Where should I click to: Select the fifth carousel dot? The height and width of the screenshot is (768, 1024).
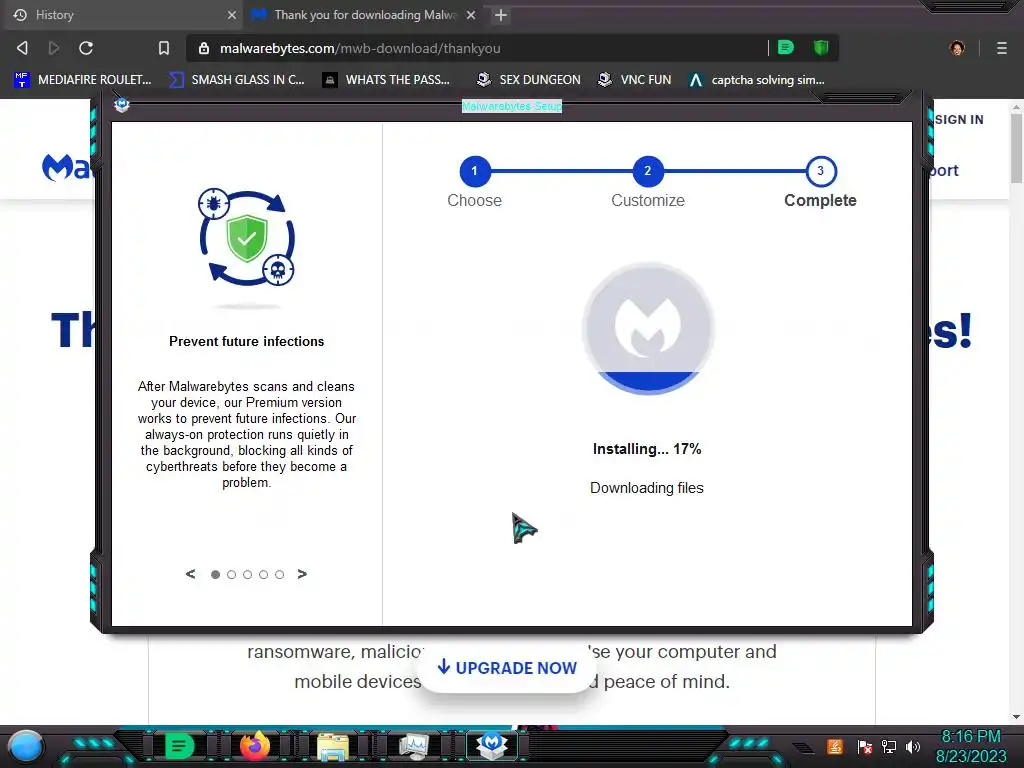tap(280, 575)
